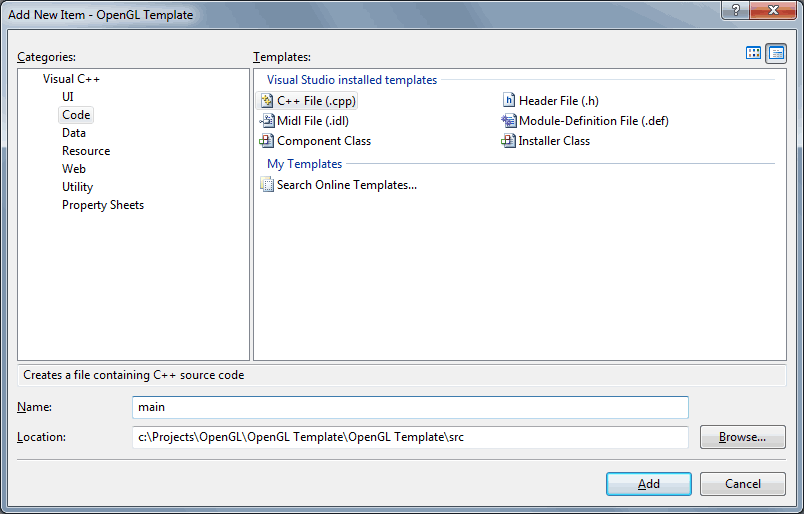Pick the Midl File (.idl) icon
Screen dimensions: 804x514
pyautogui.click(x=267, y=121)
